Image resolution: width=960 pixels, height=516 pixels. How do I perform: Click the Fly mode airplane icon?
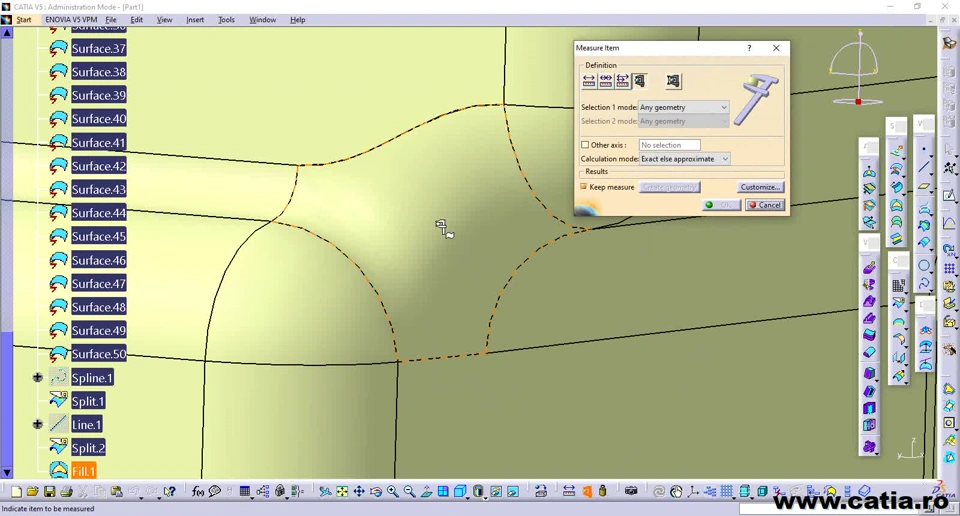(x=325, y=491)
